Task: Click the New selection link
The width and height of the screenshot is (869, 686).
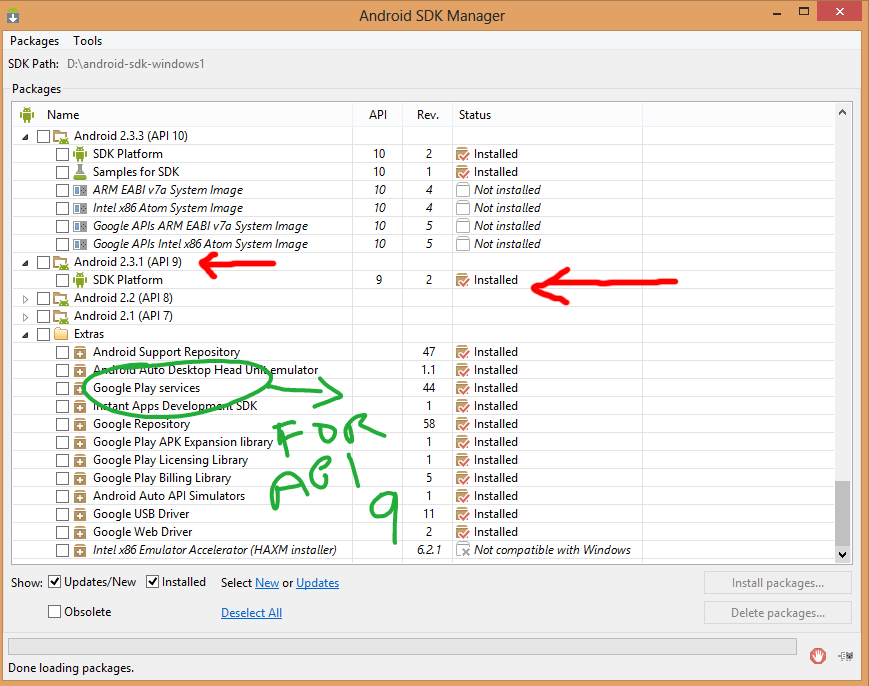Action: tap(267, 583)
